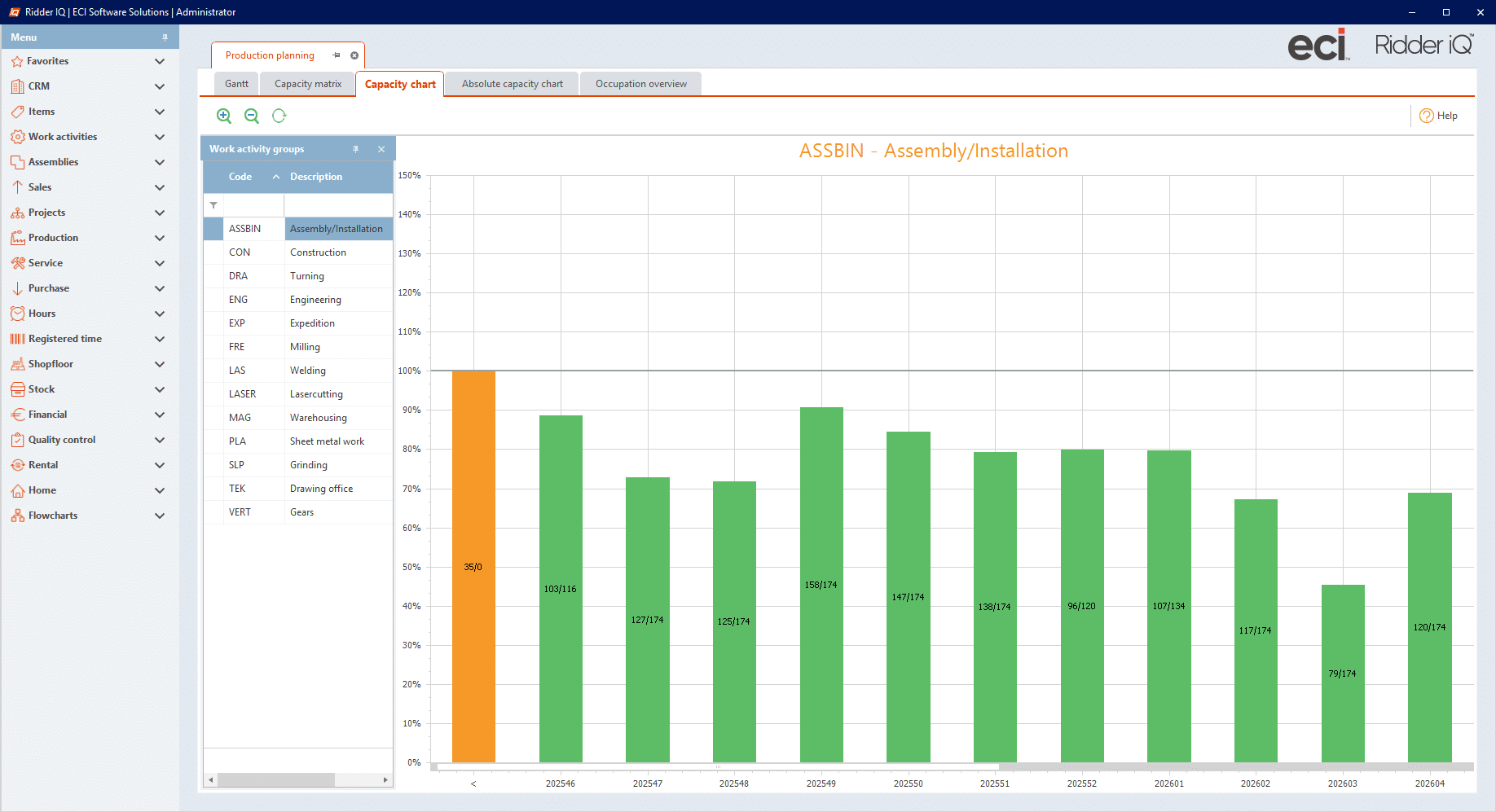Switch to the Gantt tab
The image size is (1496, 812).
(236, 84)
